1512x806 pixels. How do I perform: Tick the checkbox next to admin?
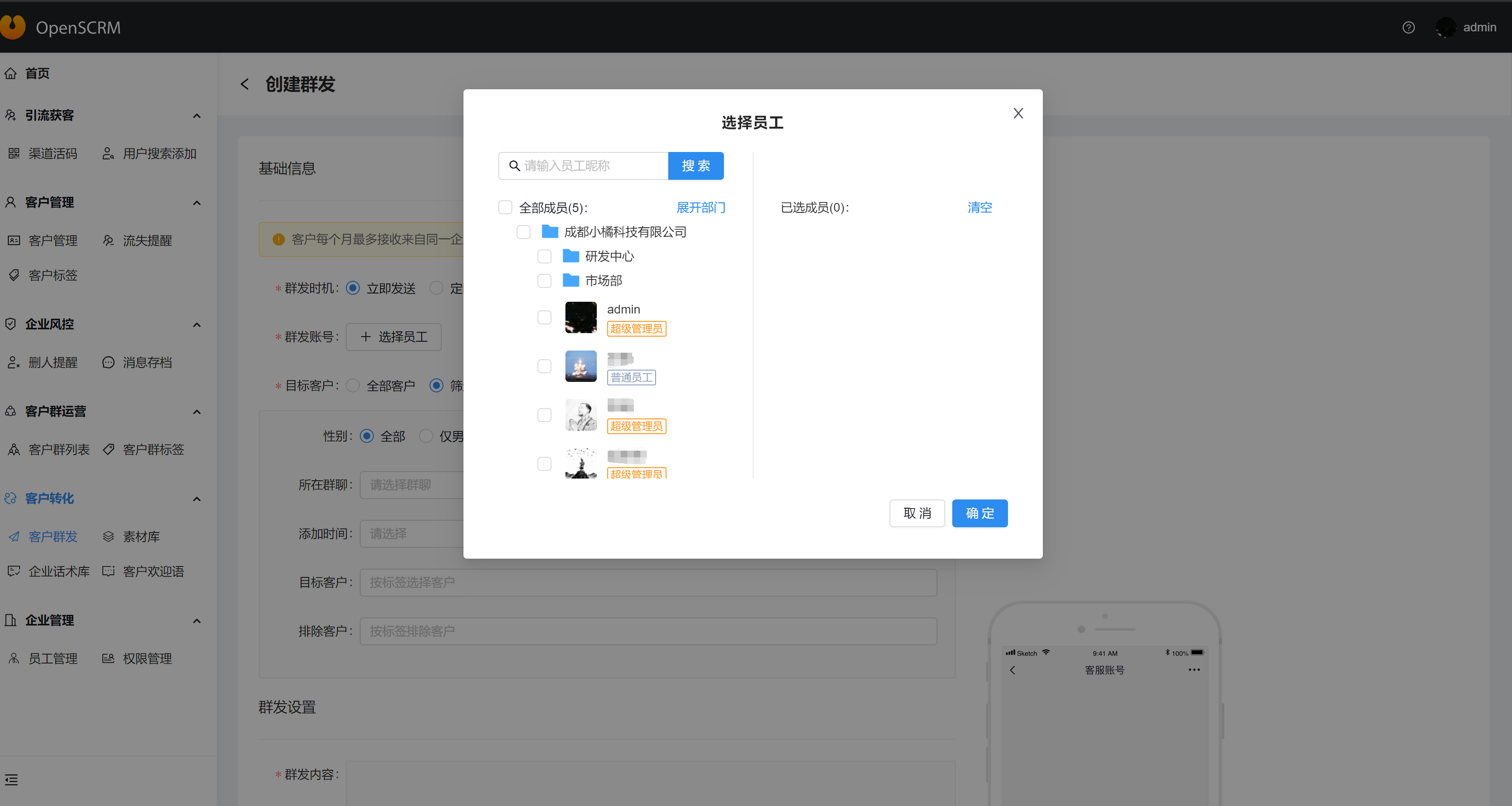(x=544, y=317)
